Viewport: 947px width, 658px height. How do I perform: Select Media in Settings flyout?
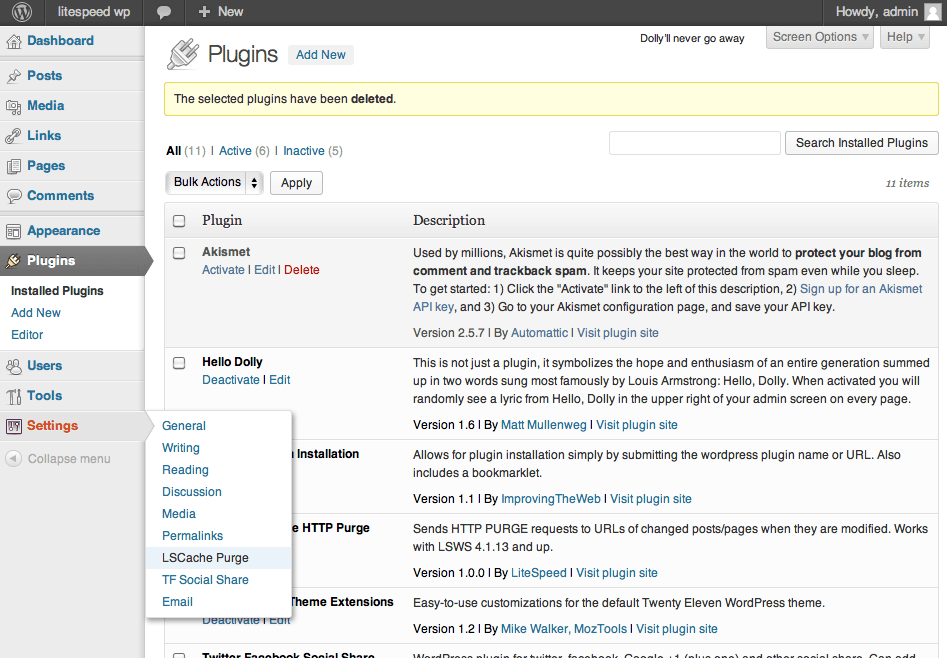179,514
